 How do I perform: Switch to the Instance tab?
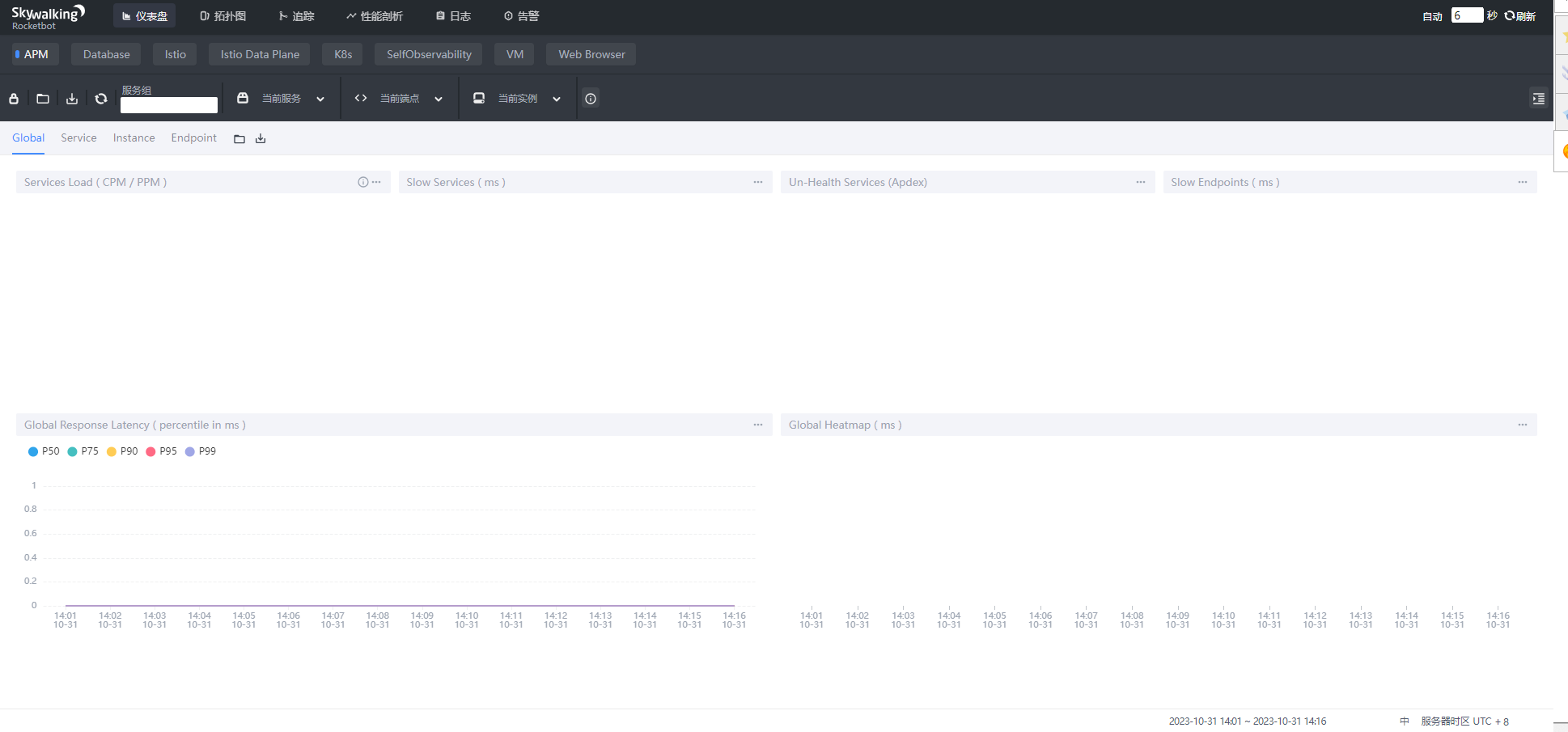(x=133, y=138)
